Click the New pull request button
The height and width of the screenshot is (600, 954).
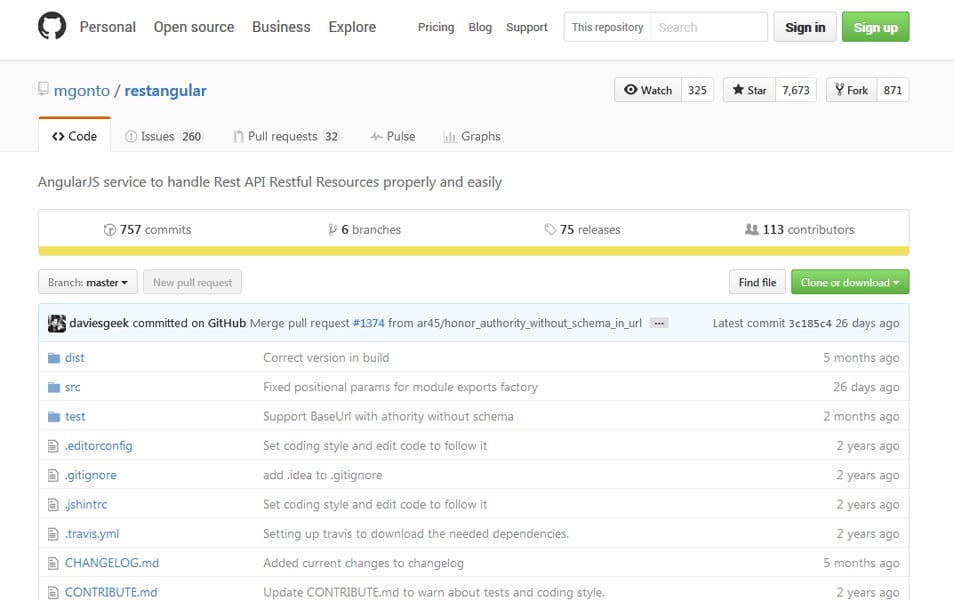[x=192, y=282]
